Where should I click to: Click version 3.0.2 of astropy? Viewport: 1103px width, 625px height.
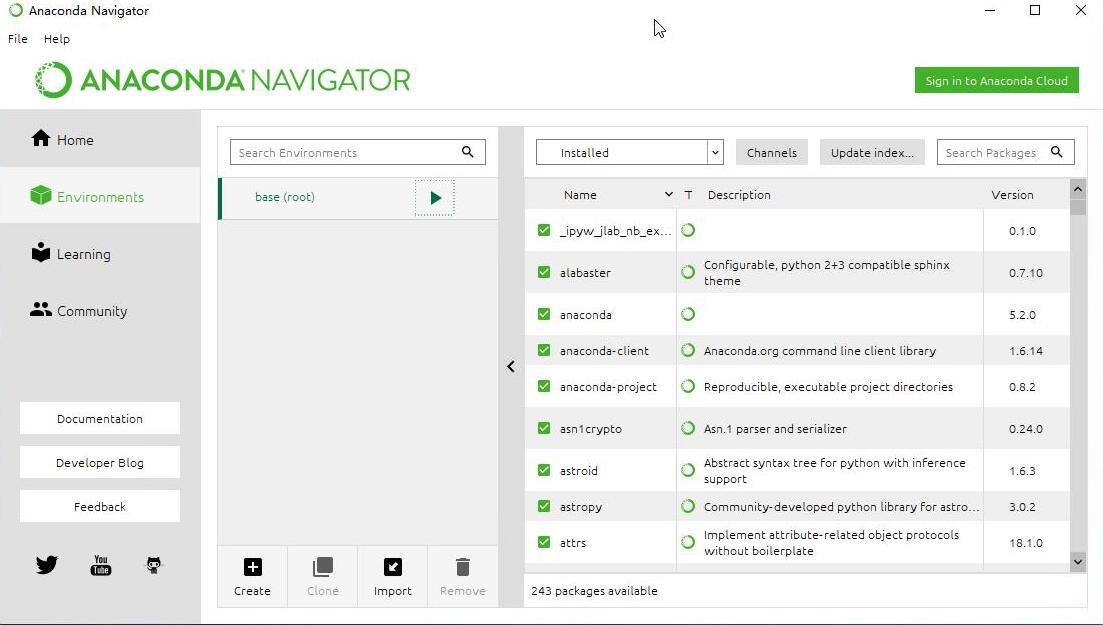click(x=1022, y=507)
